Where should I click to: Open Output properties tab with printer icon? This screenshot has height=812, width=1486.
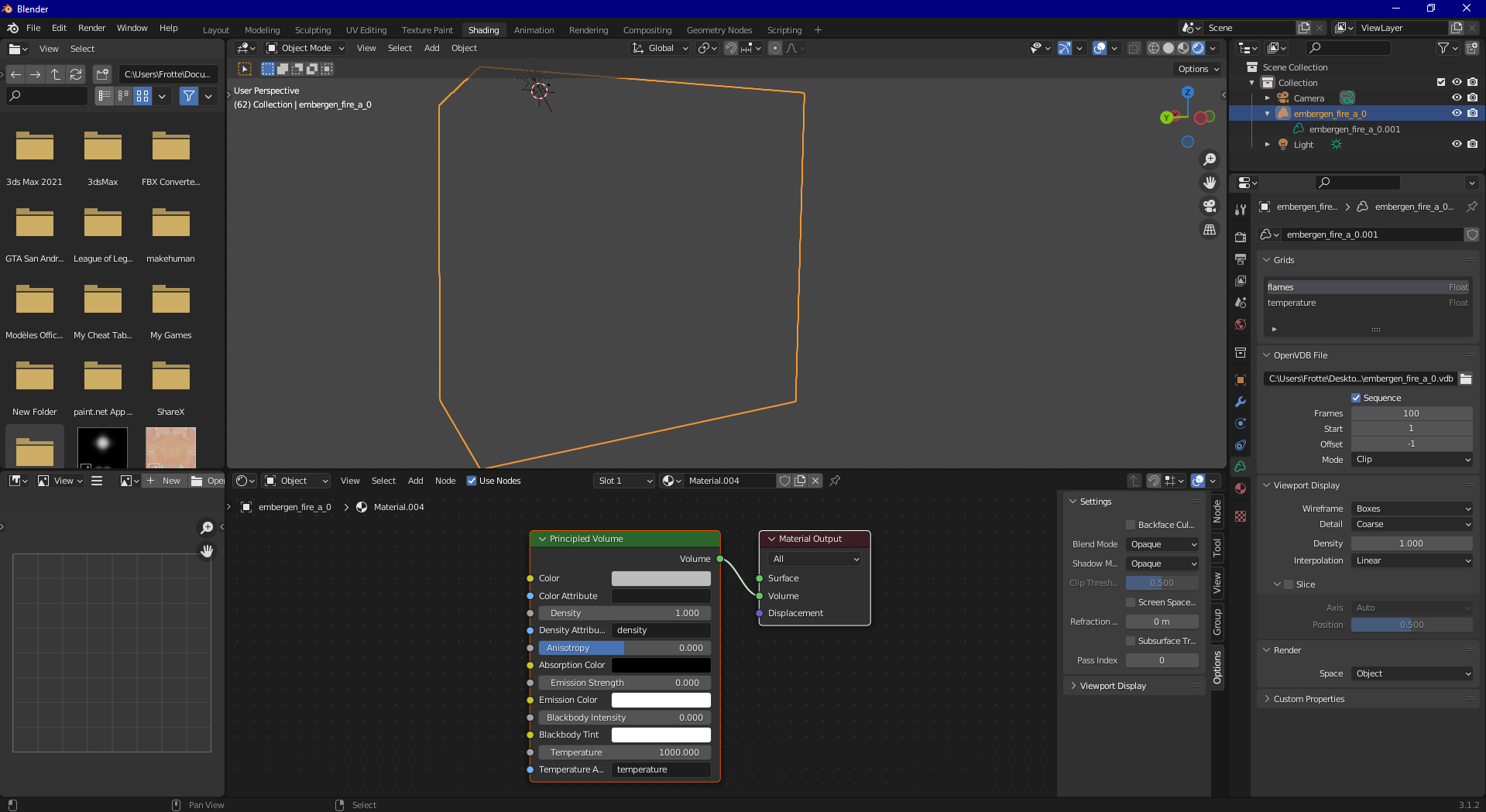click(1241, 259)
